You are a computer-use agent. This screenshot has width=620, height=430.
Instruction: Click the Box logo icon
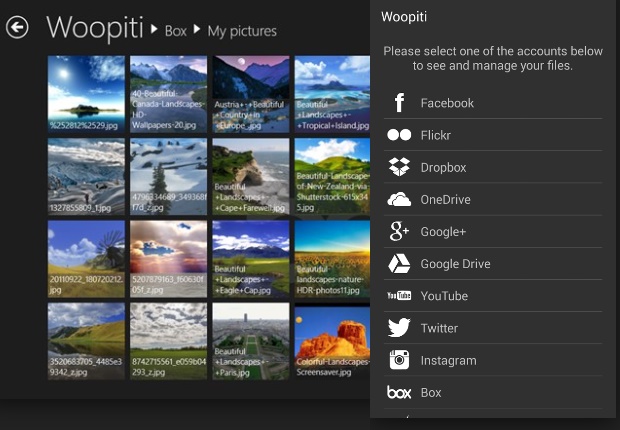coord(399,393)
